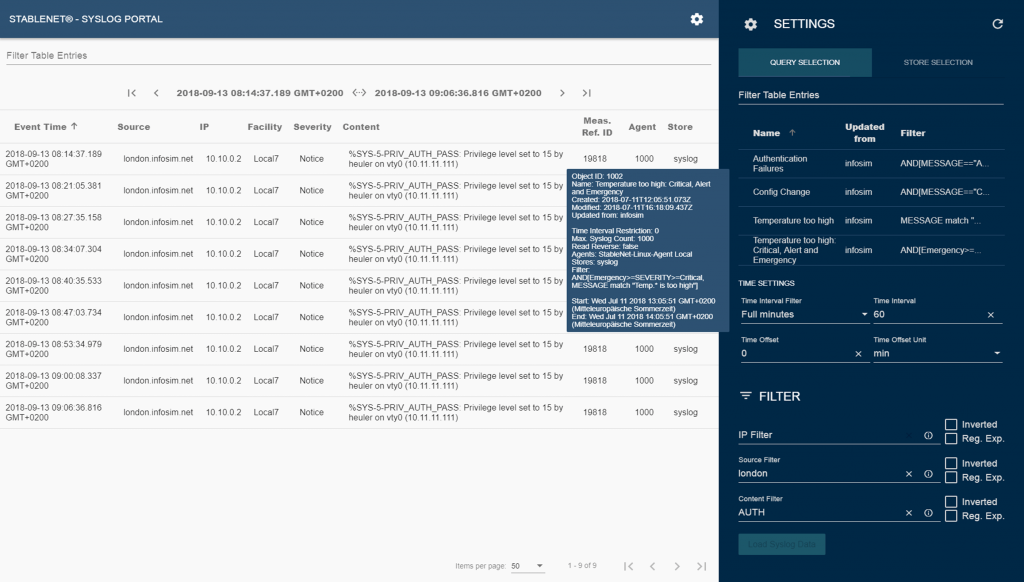This screenshot has height=582, width=1024.
Task: Switch to the Store Selection tab
Action: click(937, 63)
